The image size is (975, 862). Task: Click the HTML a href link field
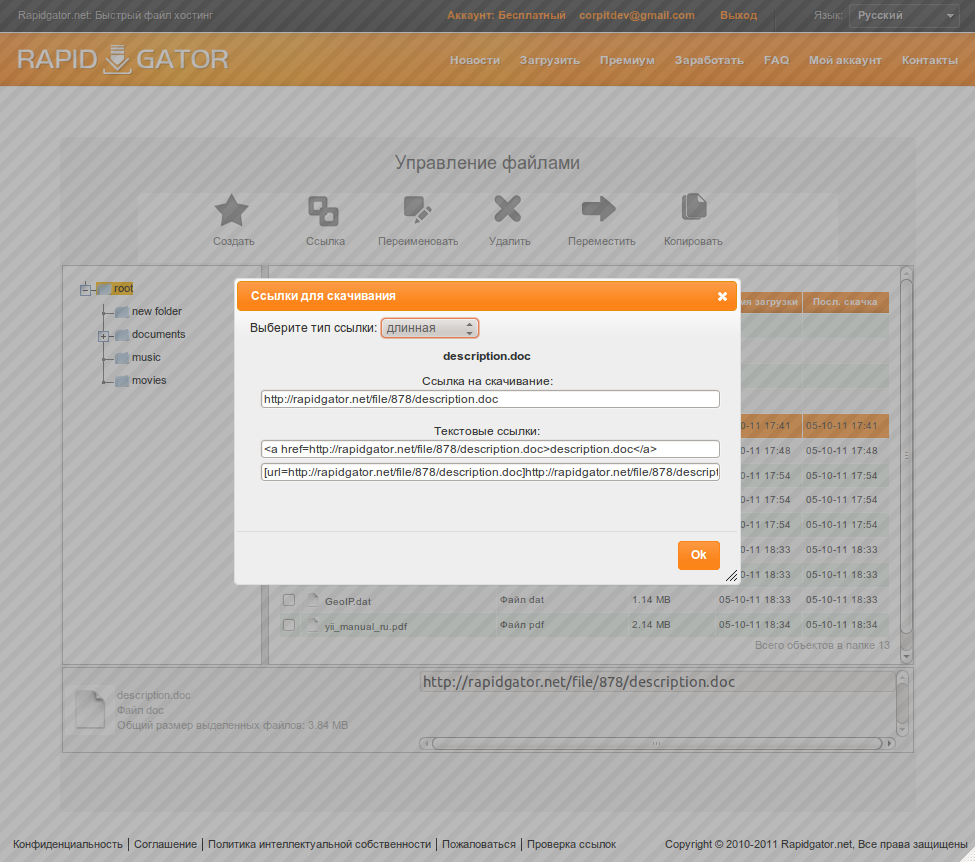tap(490, 449)
